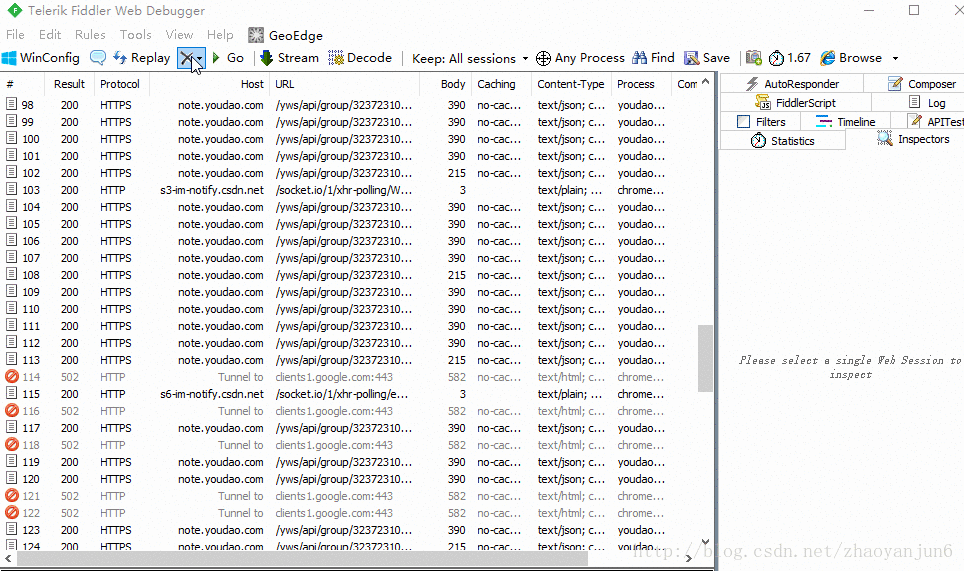Select the Inspectors tab

913,140
